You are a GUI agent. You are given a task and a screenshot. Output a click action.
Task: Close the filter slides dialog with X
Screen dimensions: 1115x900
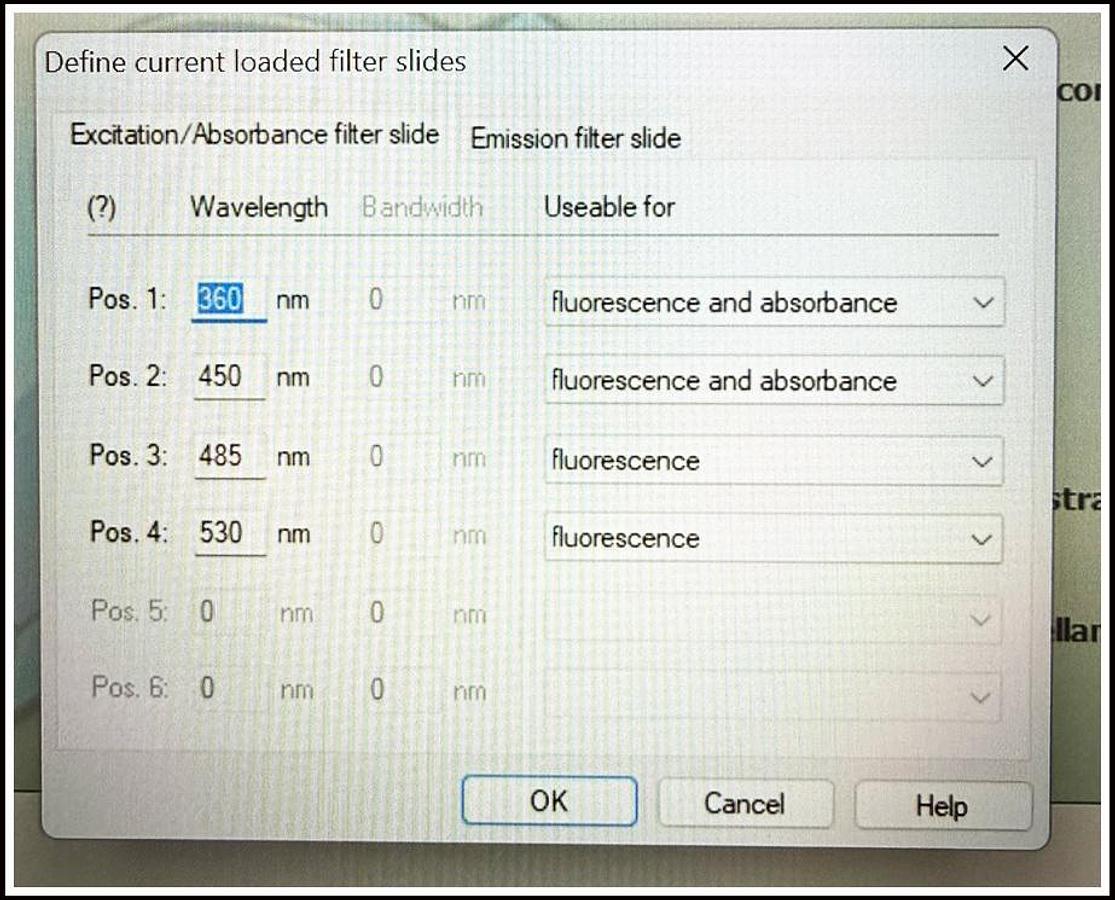click(1015, 59)
